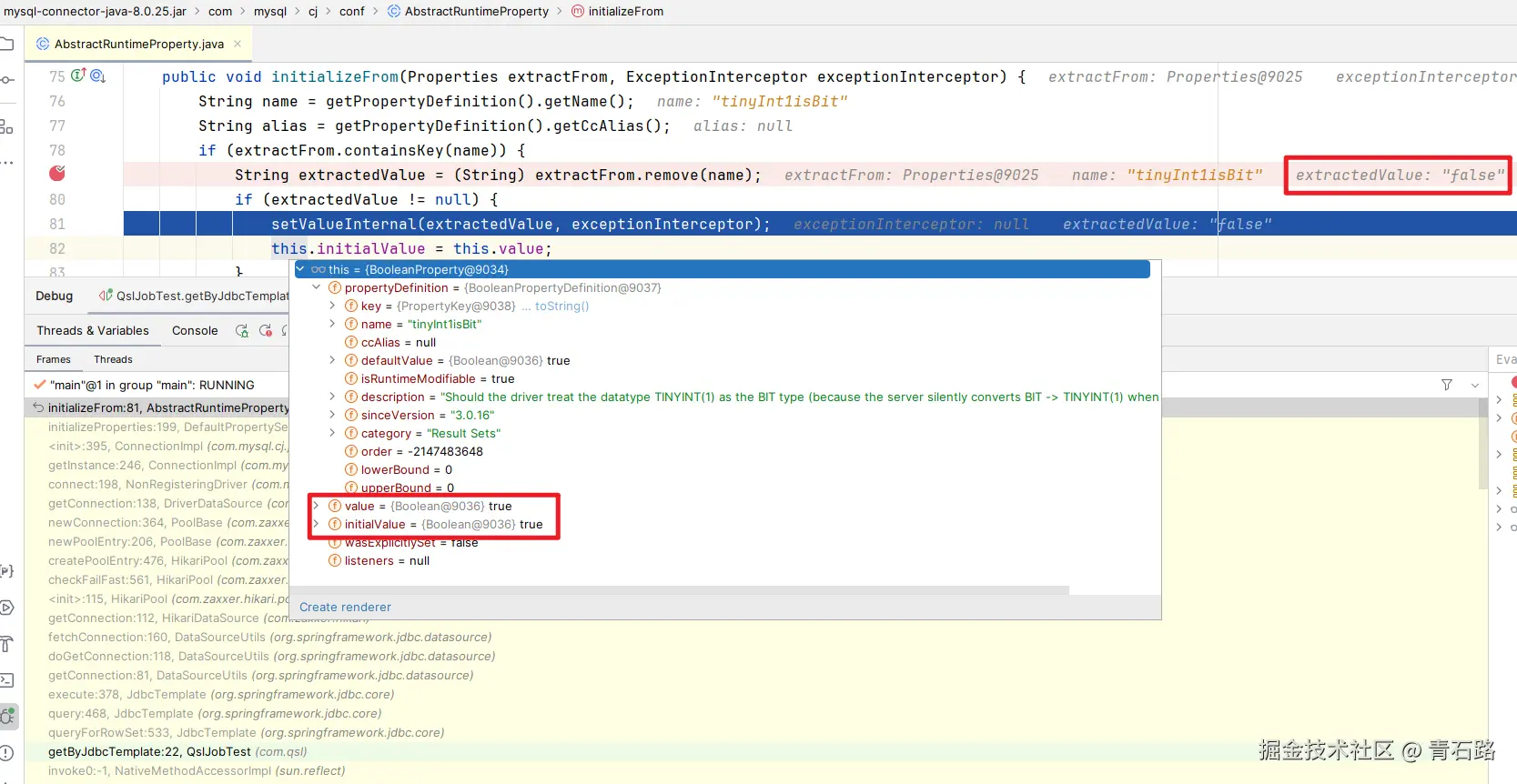Screen dimensions: 1517x784
Task: Click the Rerun debug toolbar icon
Action: (x=242, y=330)
